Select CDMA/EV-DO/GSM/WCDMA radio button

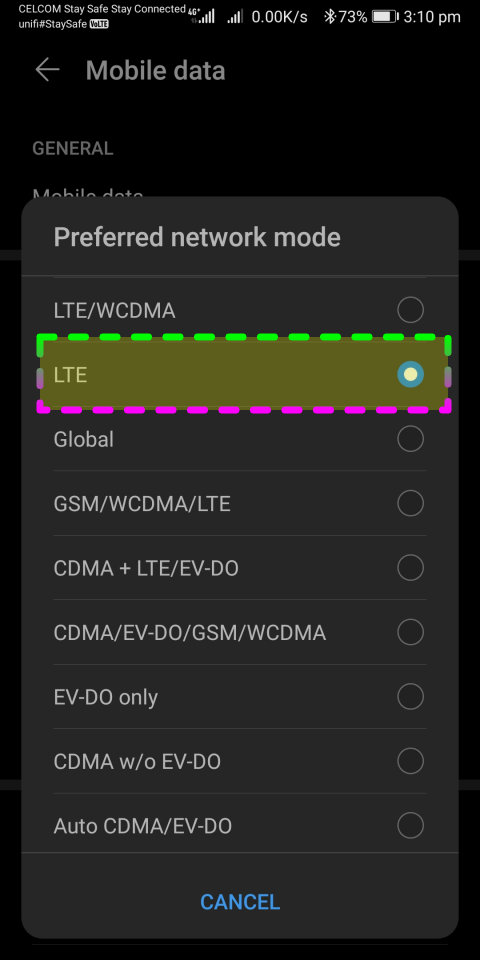pyautogui.click(x=410, y=632)
